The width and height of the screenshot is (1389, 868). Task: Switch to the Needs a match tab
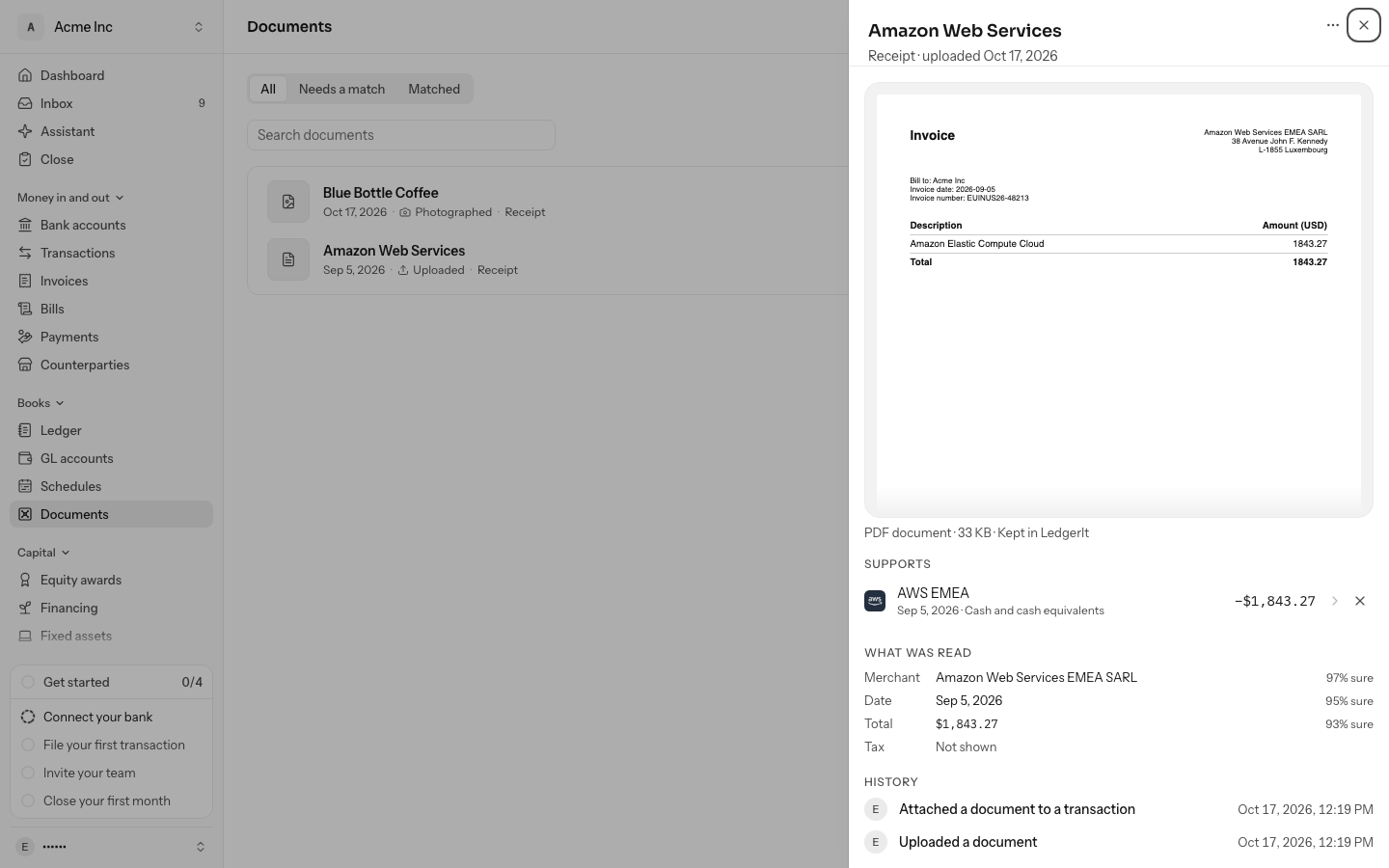pos(341,89)
